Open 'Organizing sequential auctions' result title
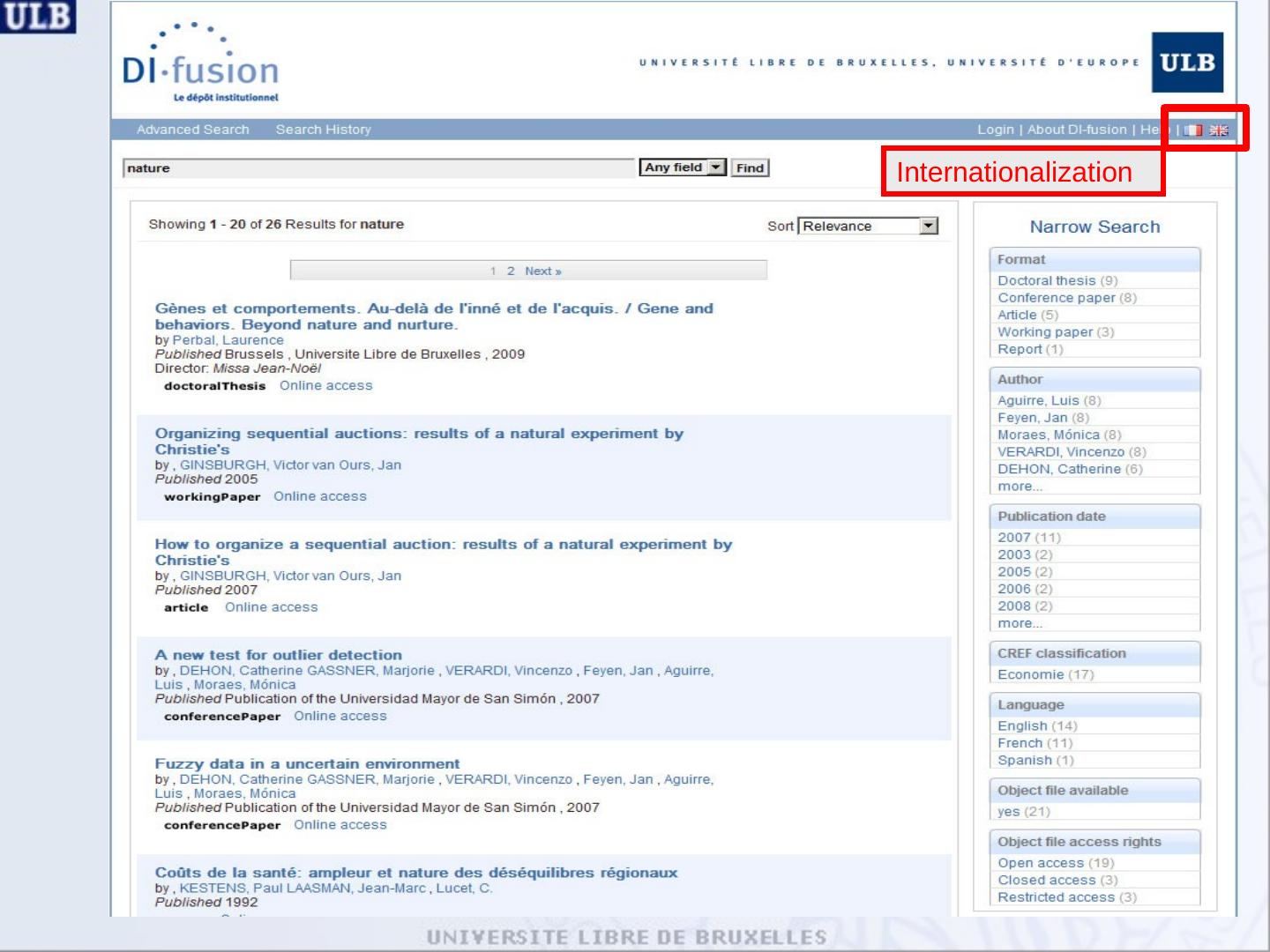The height and width of the screenshot is (952, 1270). pyautogui.click(x=419, y=442)
